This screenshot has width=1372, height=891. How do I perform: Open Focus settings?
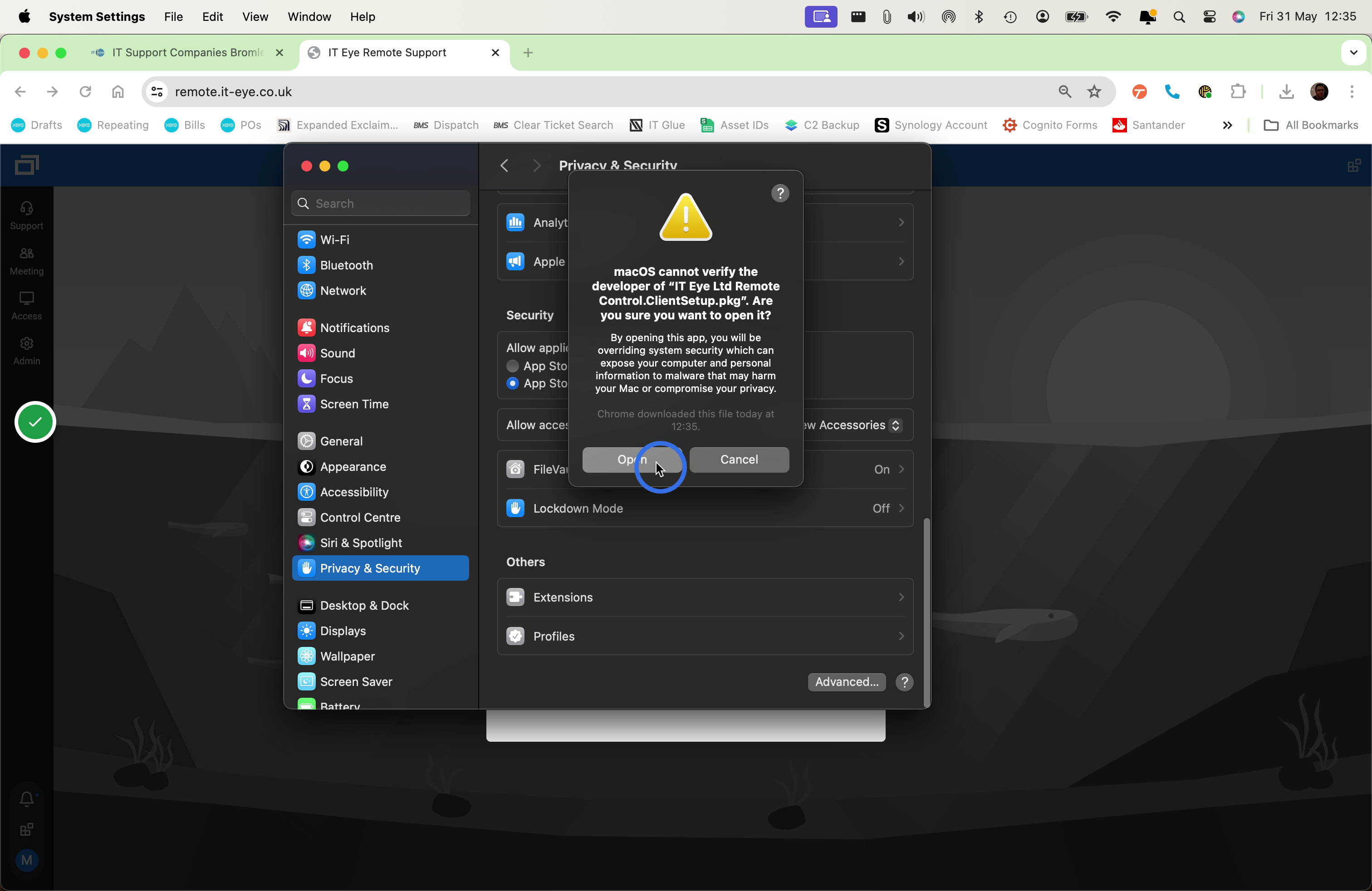click(x=381, y=379)
